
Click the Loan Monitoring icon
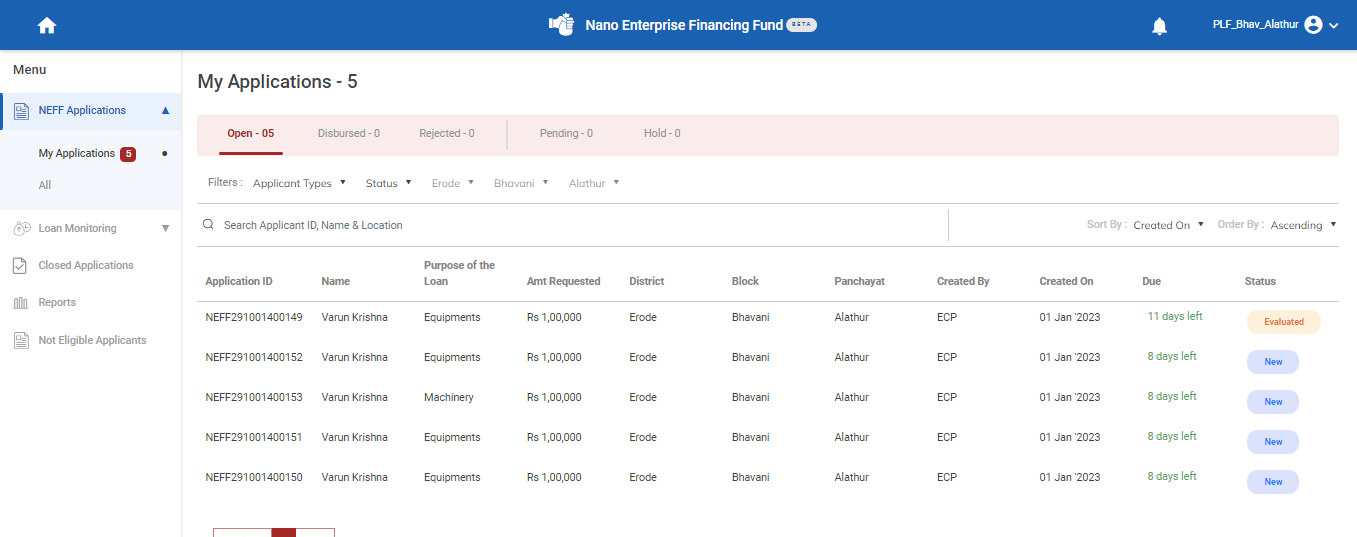tap(21, 229)
